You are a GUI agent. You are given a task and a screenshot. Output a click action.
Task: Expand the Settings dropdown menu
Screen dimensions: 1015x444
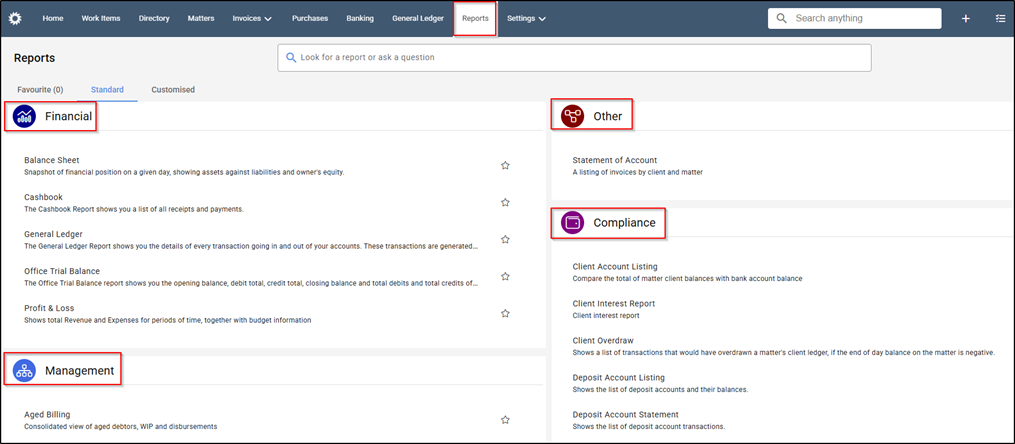point(526,19)
